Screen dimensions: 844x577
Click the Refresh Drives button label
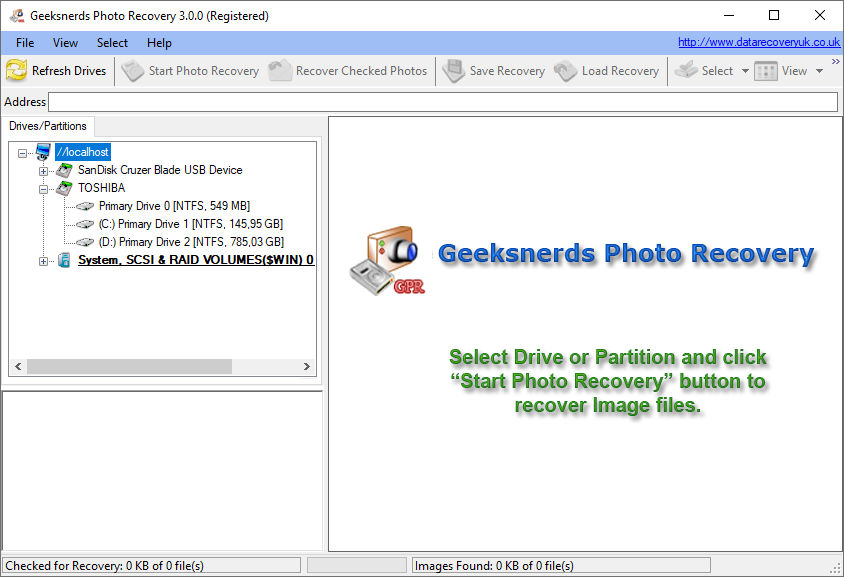point(69,71)
